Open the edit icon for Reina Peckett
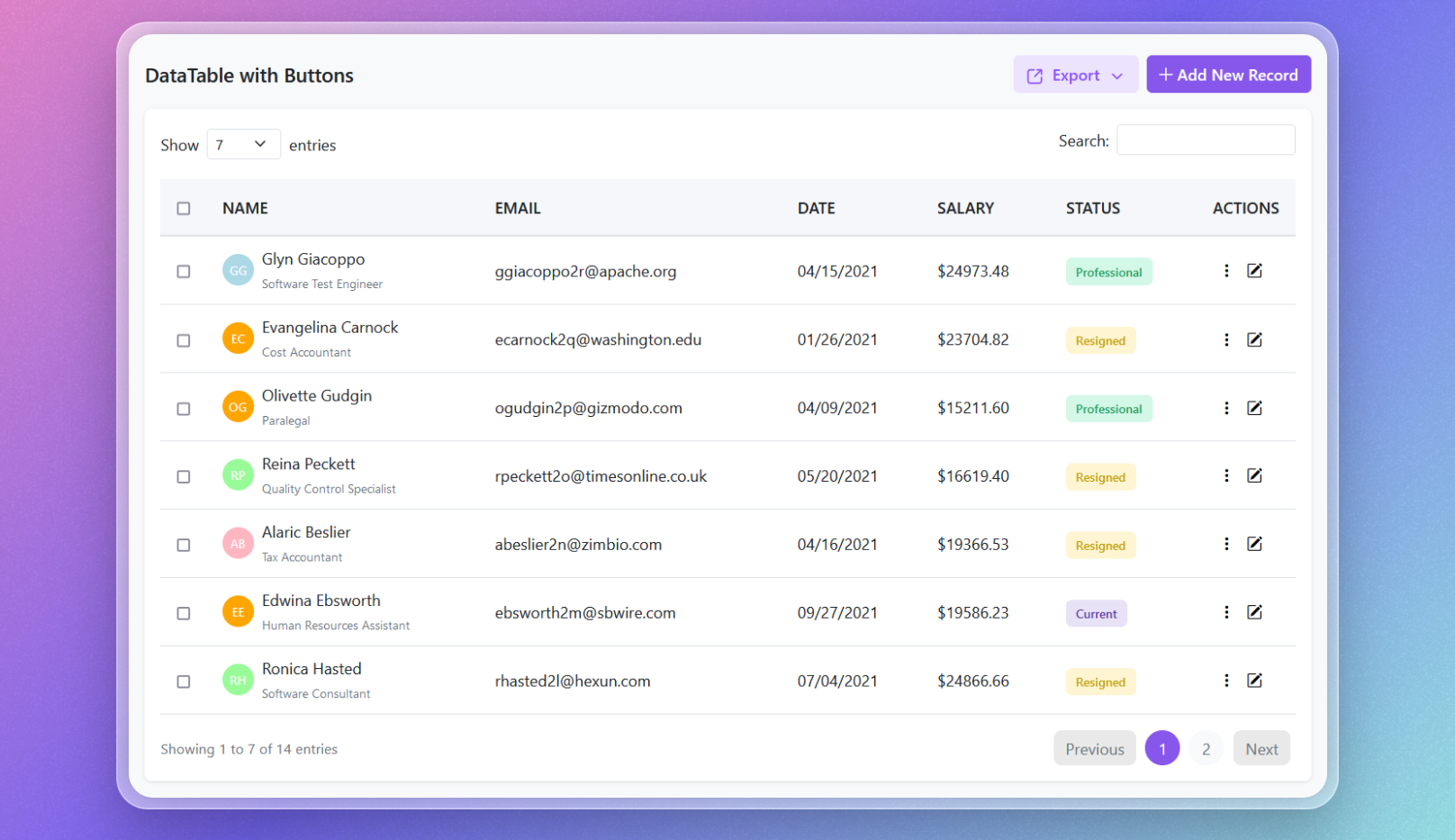This screenshot has height=840, width=1455. pyautogui.click(x=1255, y=475)
